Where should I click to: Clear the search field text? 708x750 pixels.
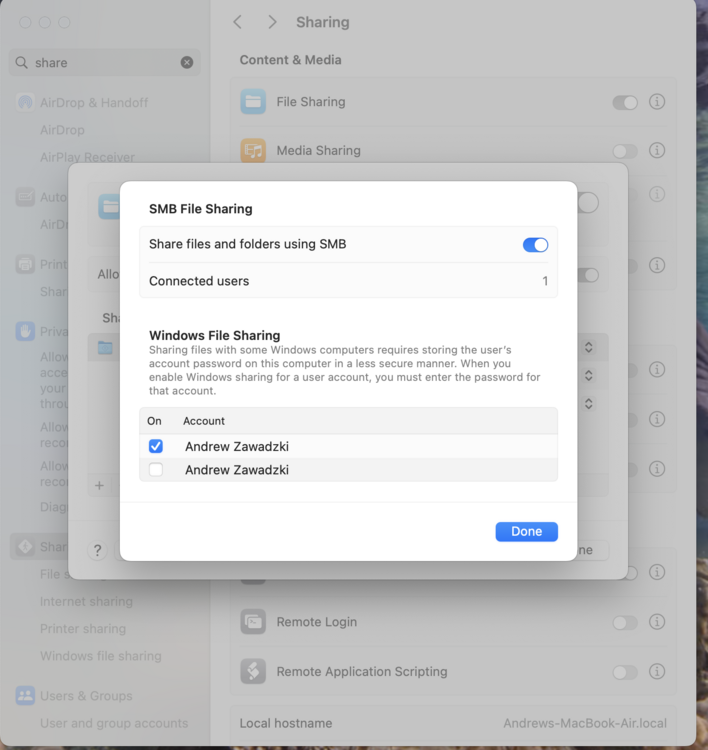click(x=187, y=62)
